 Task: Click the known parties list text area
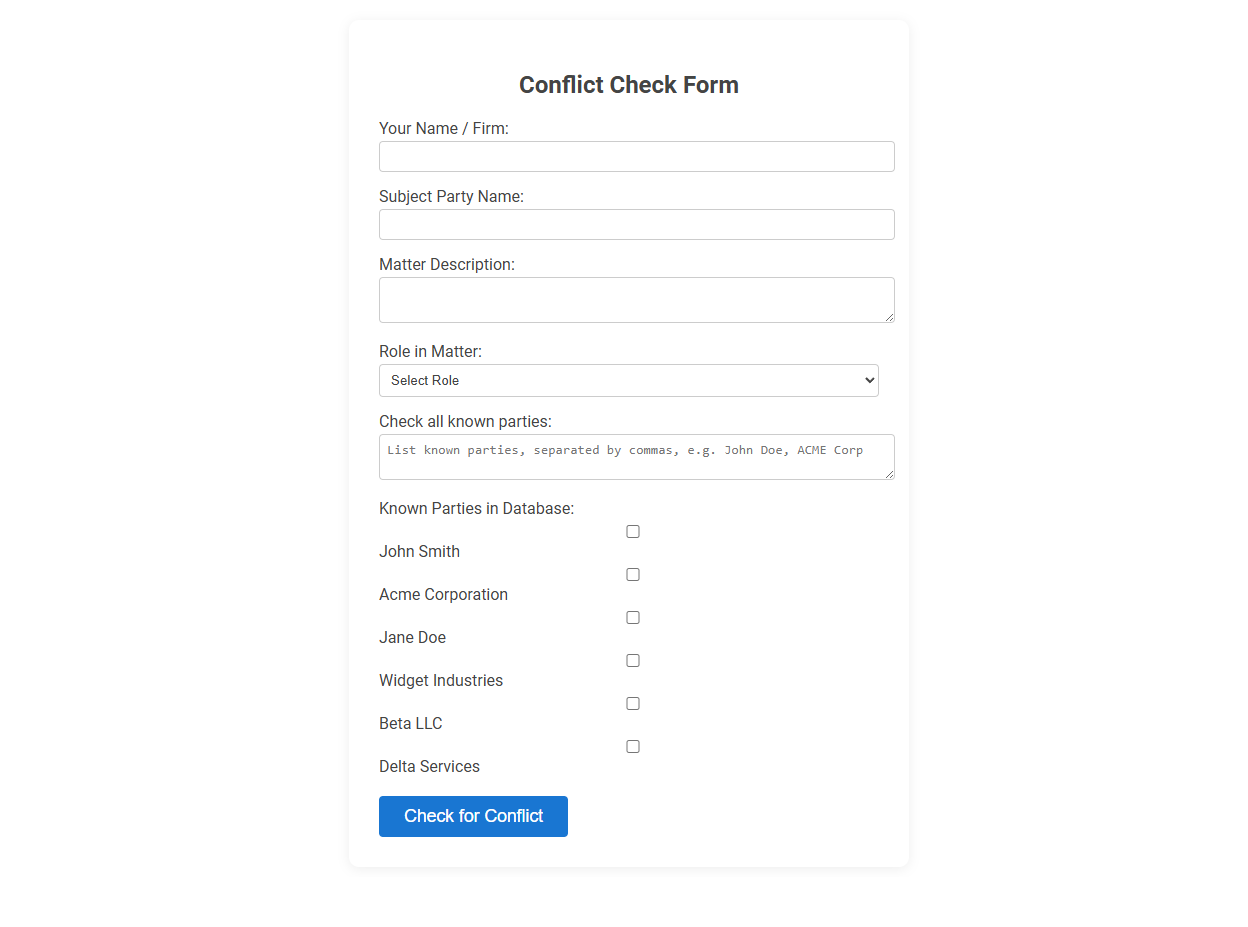click(636, 457)
